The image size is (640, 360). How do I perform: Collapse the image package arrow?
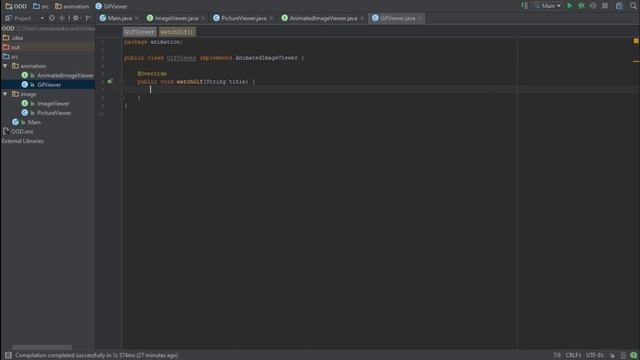(x=5, y=94)
